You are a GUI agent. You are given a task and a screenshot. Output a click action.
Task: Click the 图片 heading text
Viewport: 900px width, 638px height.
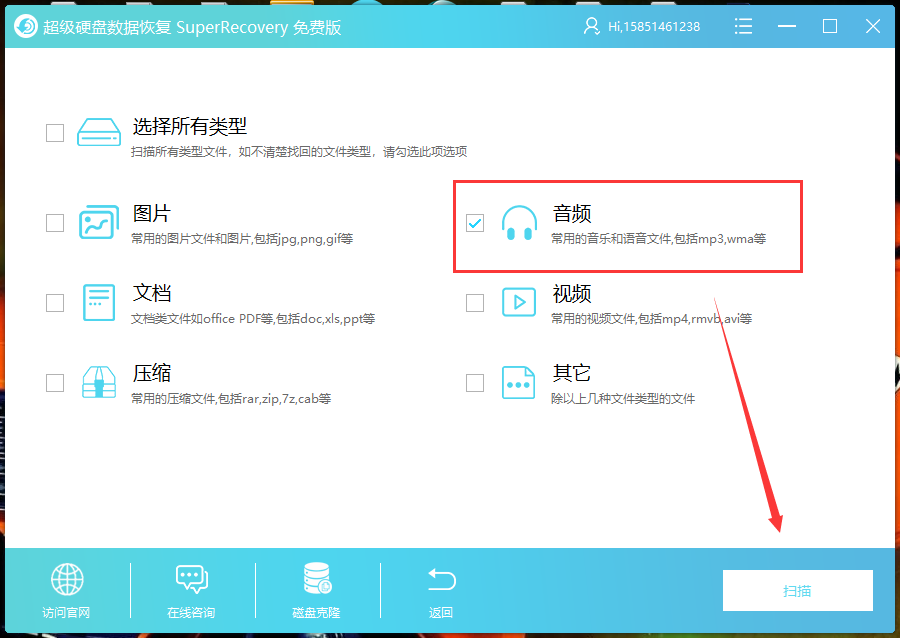(x=152, y=213)
